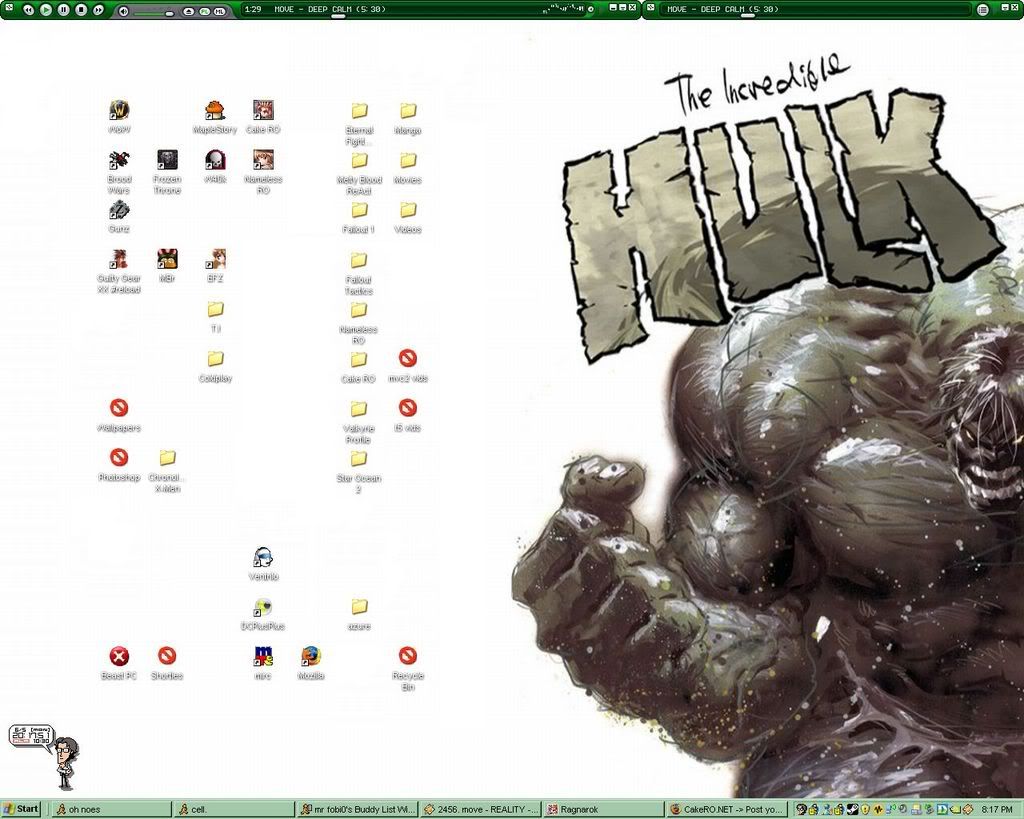The image size is (1024, 819).
Task: Switch to the CakeRO.NET browser taskbar button
Action: click(x=727, y=809)
